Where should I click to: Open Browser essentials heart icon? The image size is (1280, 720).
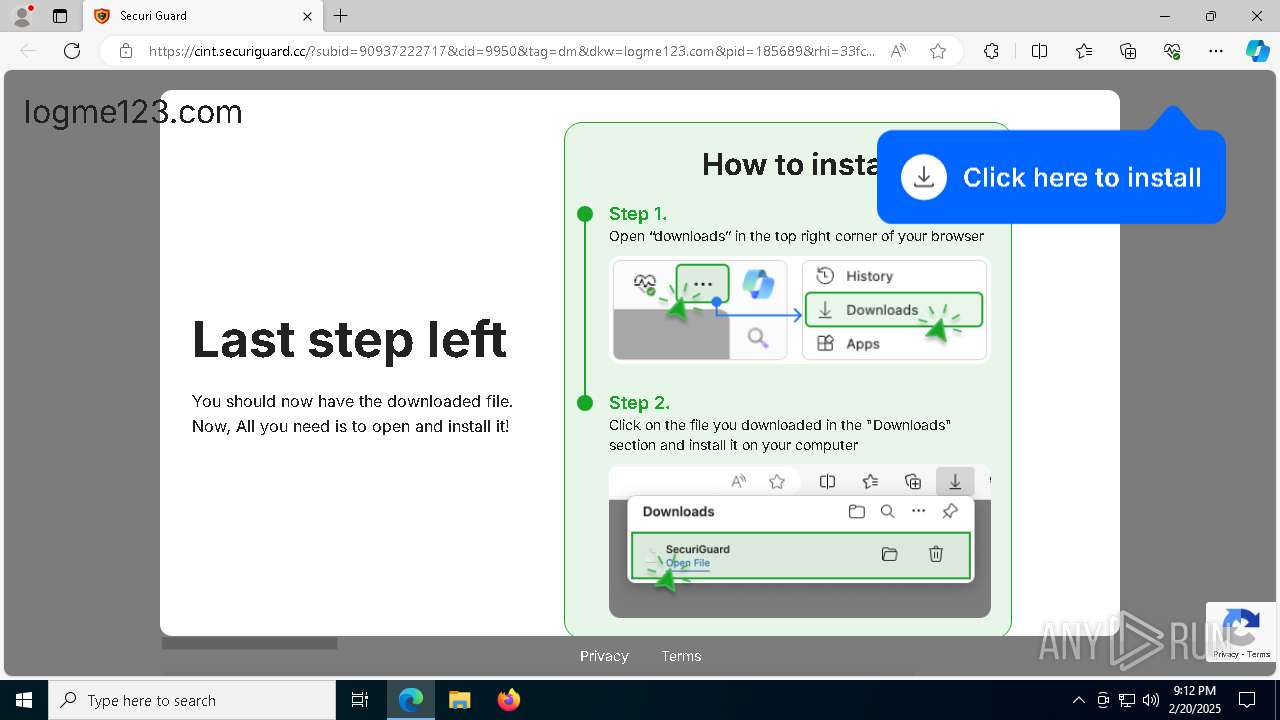1172,51
